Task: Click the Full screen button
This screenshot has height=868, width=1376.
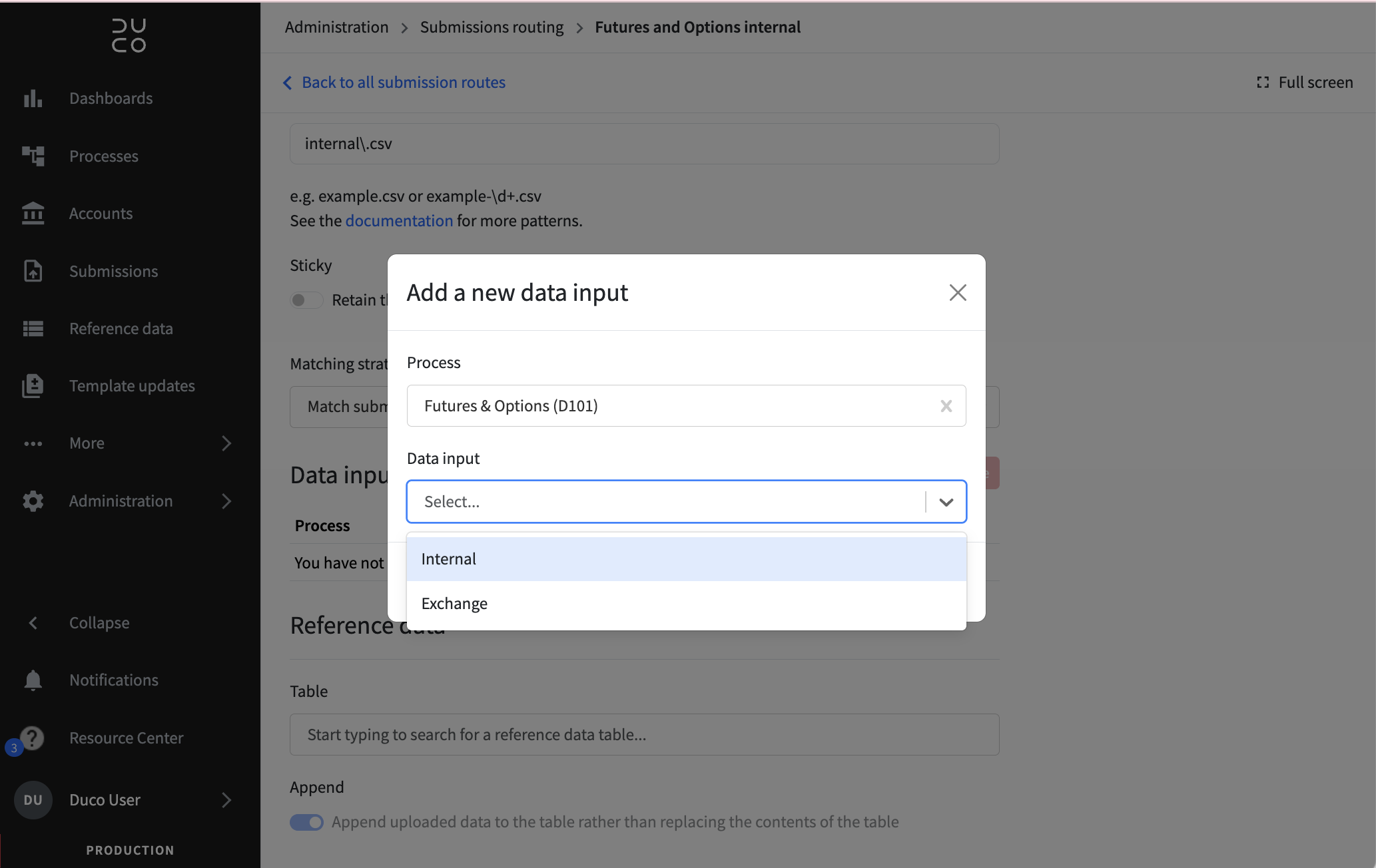Action: click(1305, 83)
